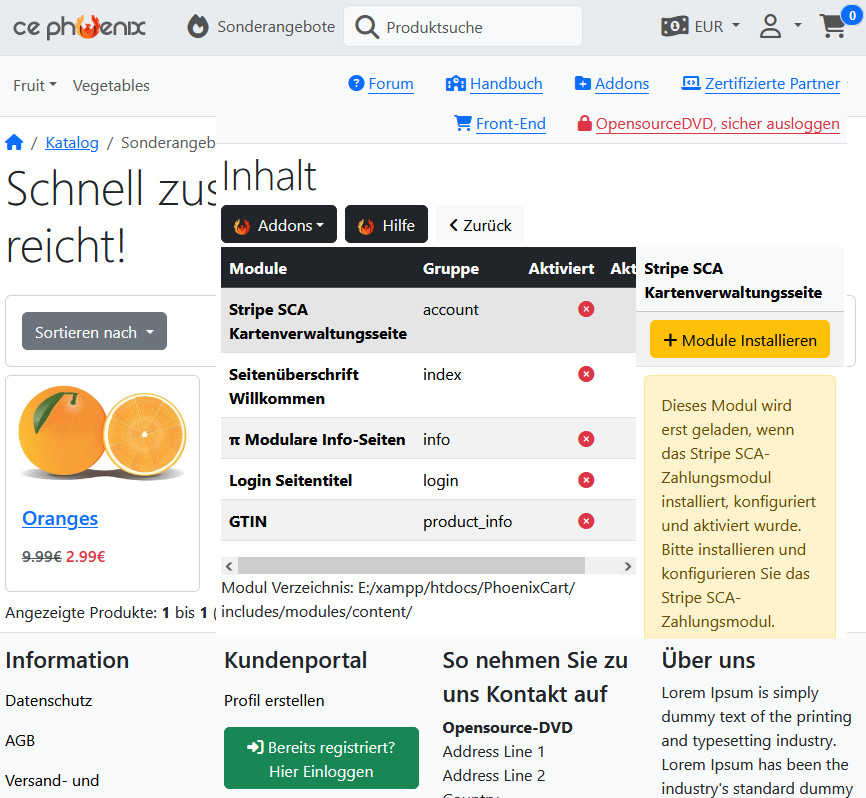Open the Forum link
Viewport: 866px width, 798px height.
pyautogui.click(x=390, y=84)
